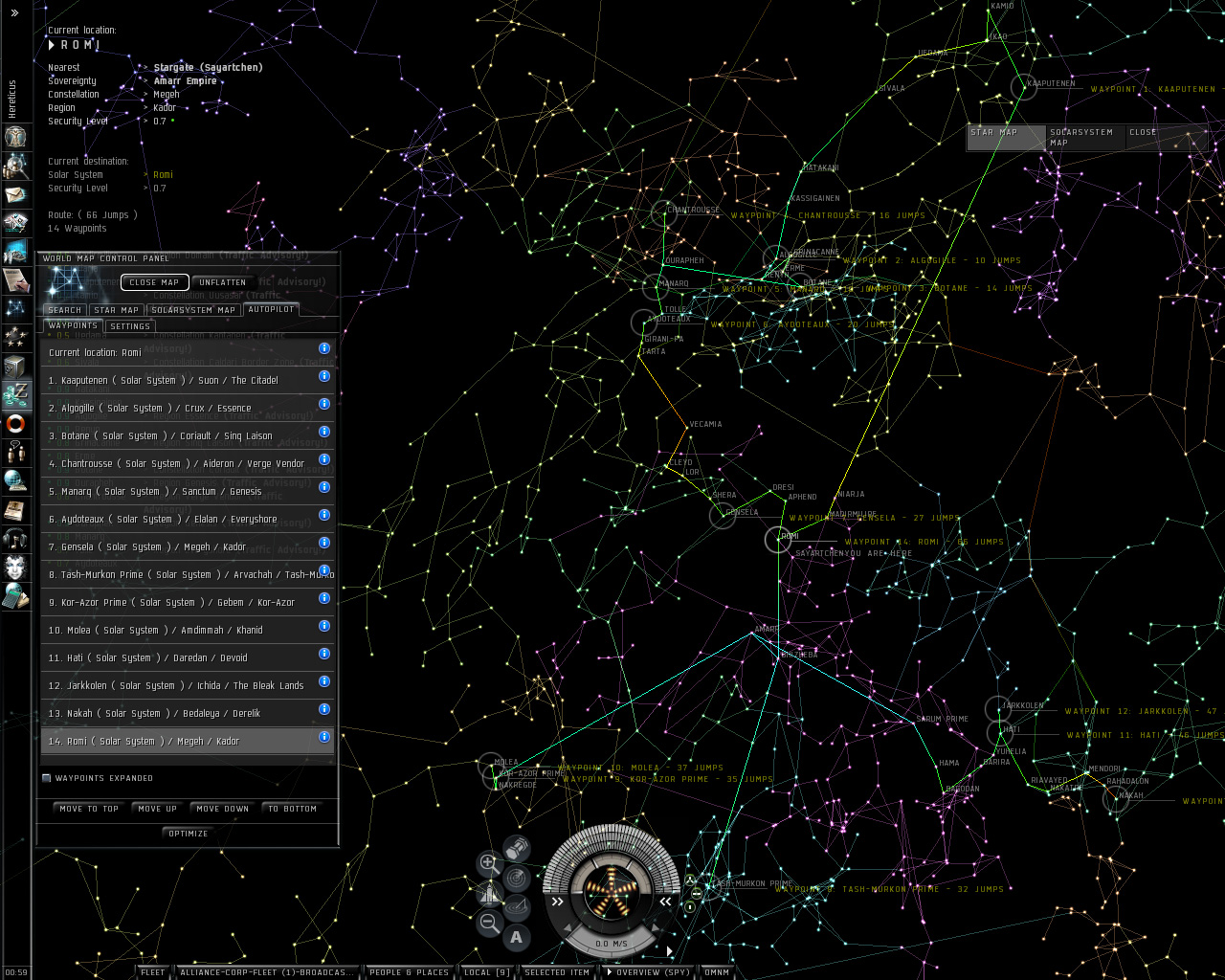
Task: Open the signing-hand document sidebar icon
Action: point(15,280)
